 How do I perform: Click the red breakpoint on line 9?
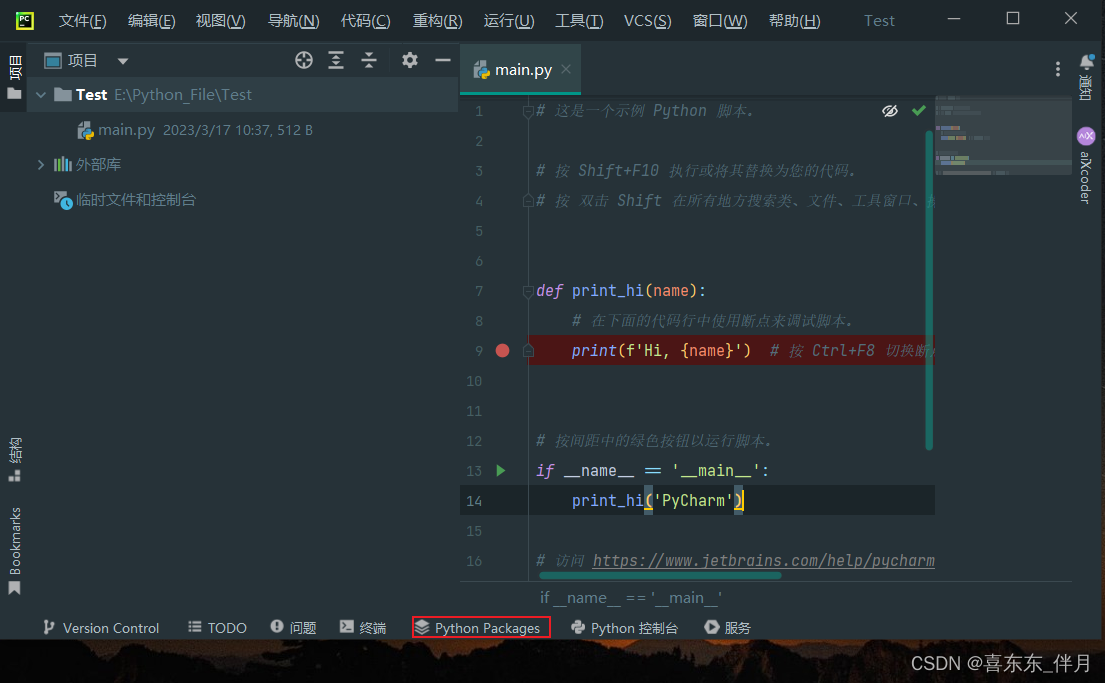(x=501, y=350)
